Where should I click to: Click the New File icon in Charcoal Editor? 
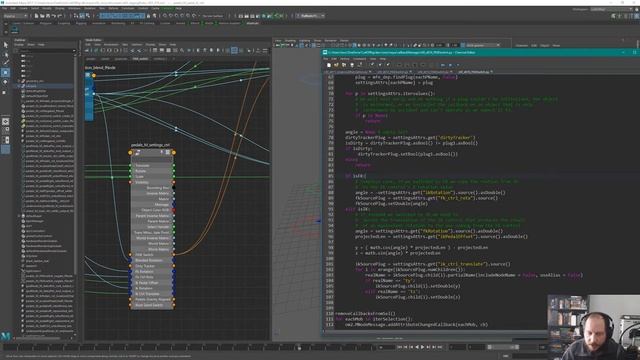click(x=329, y=64)
